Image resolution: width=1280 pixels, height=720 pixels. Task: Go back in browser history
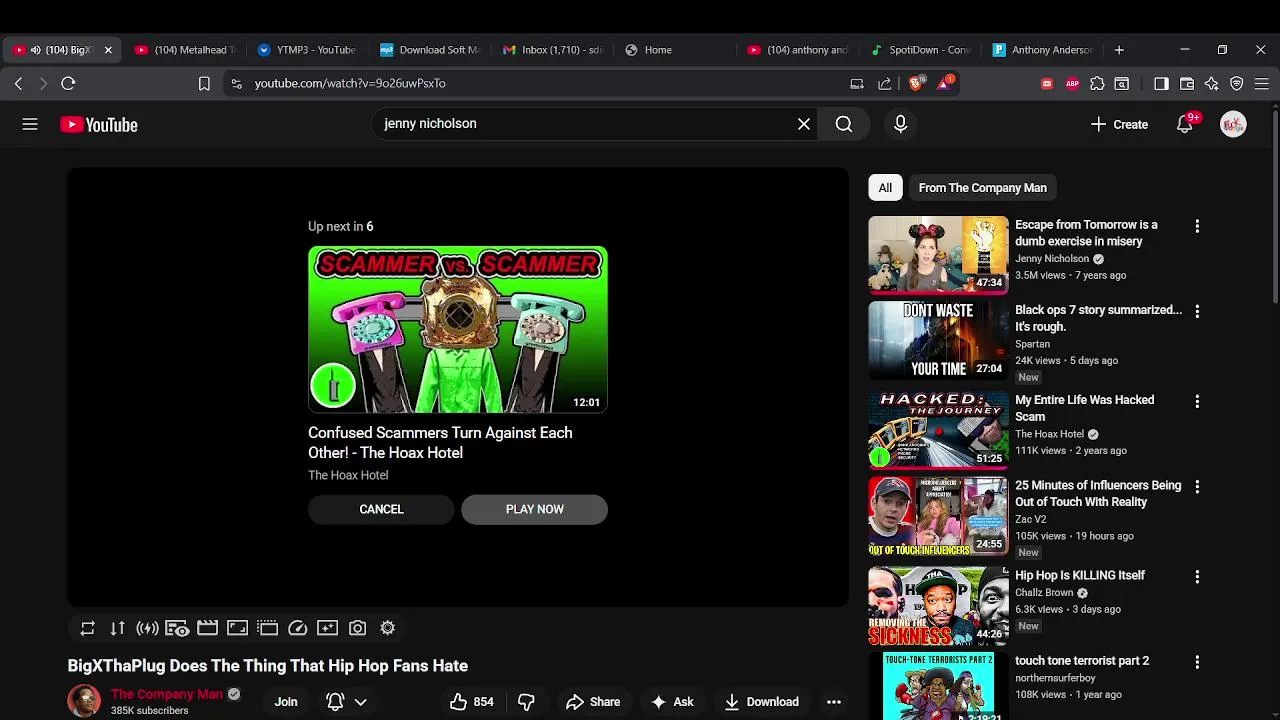(18, 84)
